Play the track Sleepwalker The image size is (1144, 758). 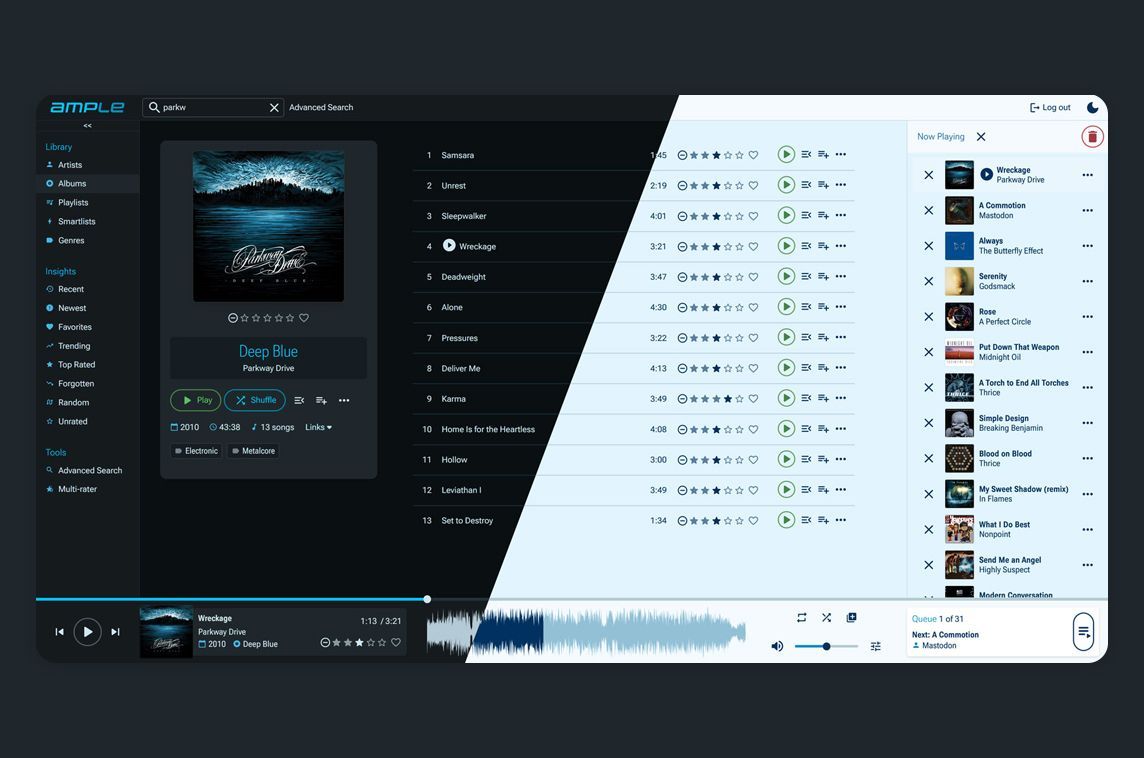coord(786,215)
